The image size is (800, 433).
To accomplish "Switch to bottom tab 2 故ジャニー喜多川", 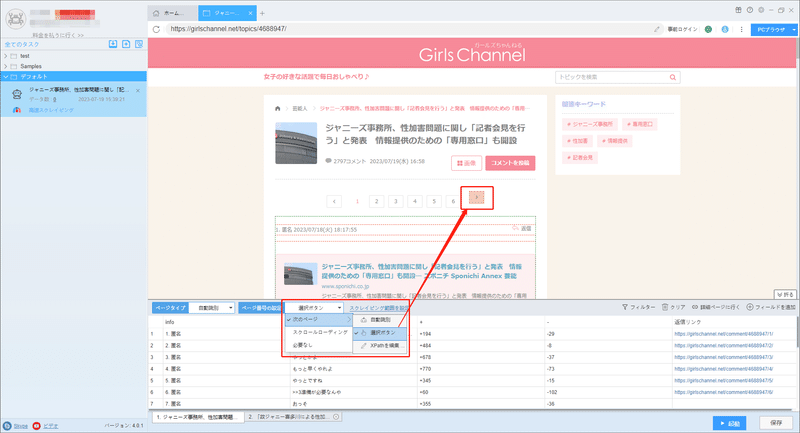I will tap(293, 417).
